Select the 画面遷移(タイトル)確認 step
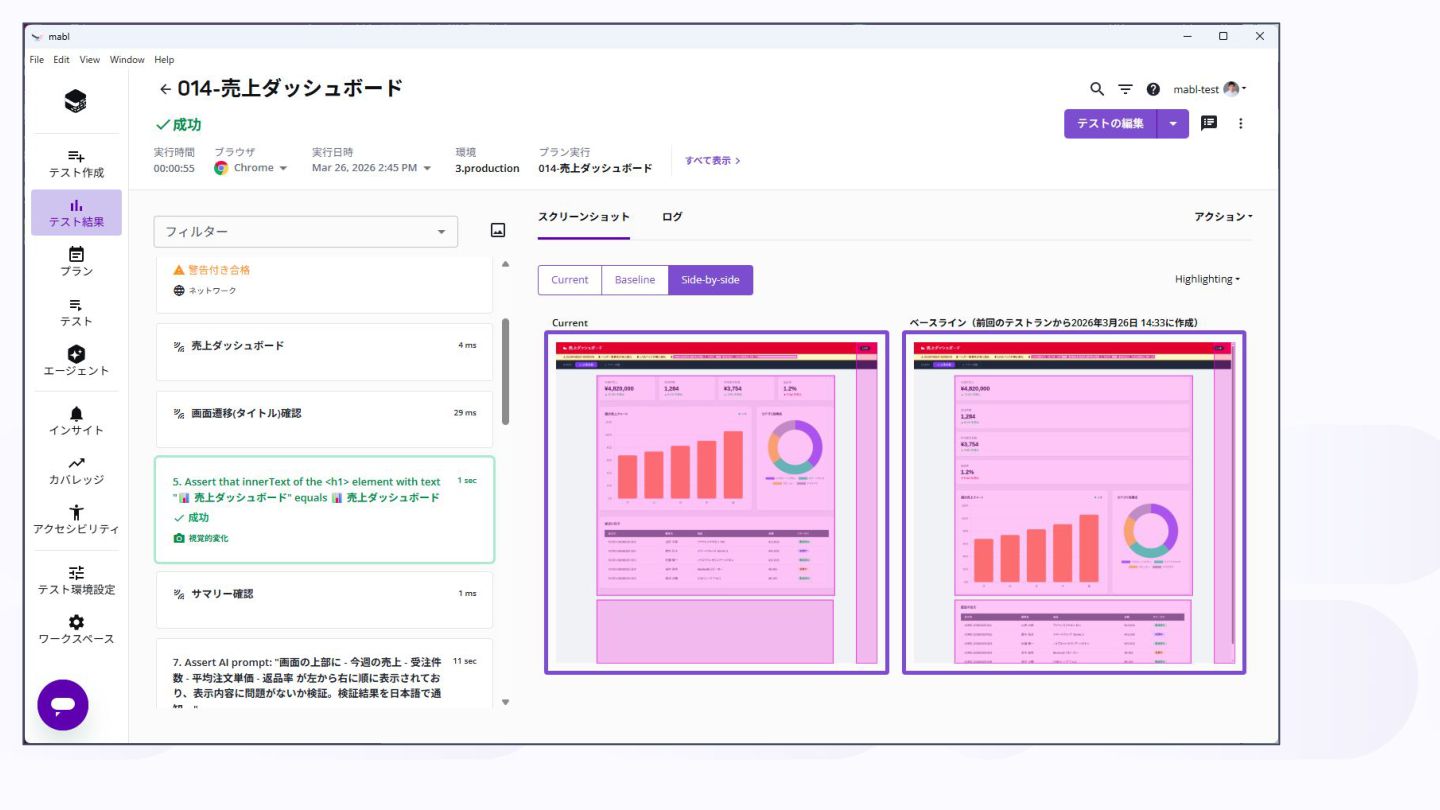Viewport: 1440px width, 810px height. click(324, 419)
